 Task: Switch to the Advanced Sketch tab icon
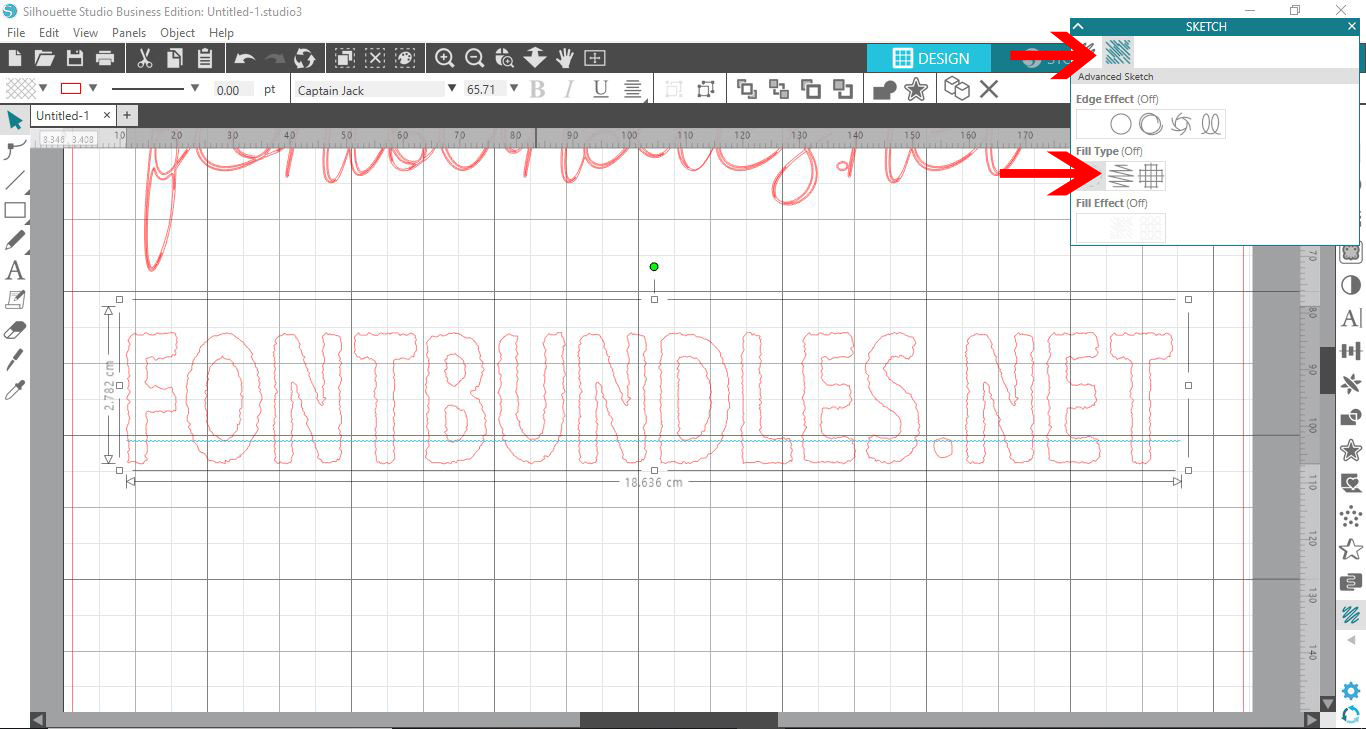click(x=1119, y=51)
